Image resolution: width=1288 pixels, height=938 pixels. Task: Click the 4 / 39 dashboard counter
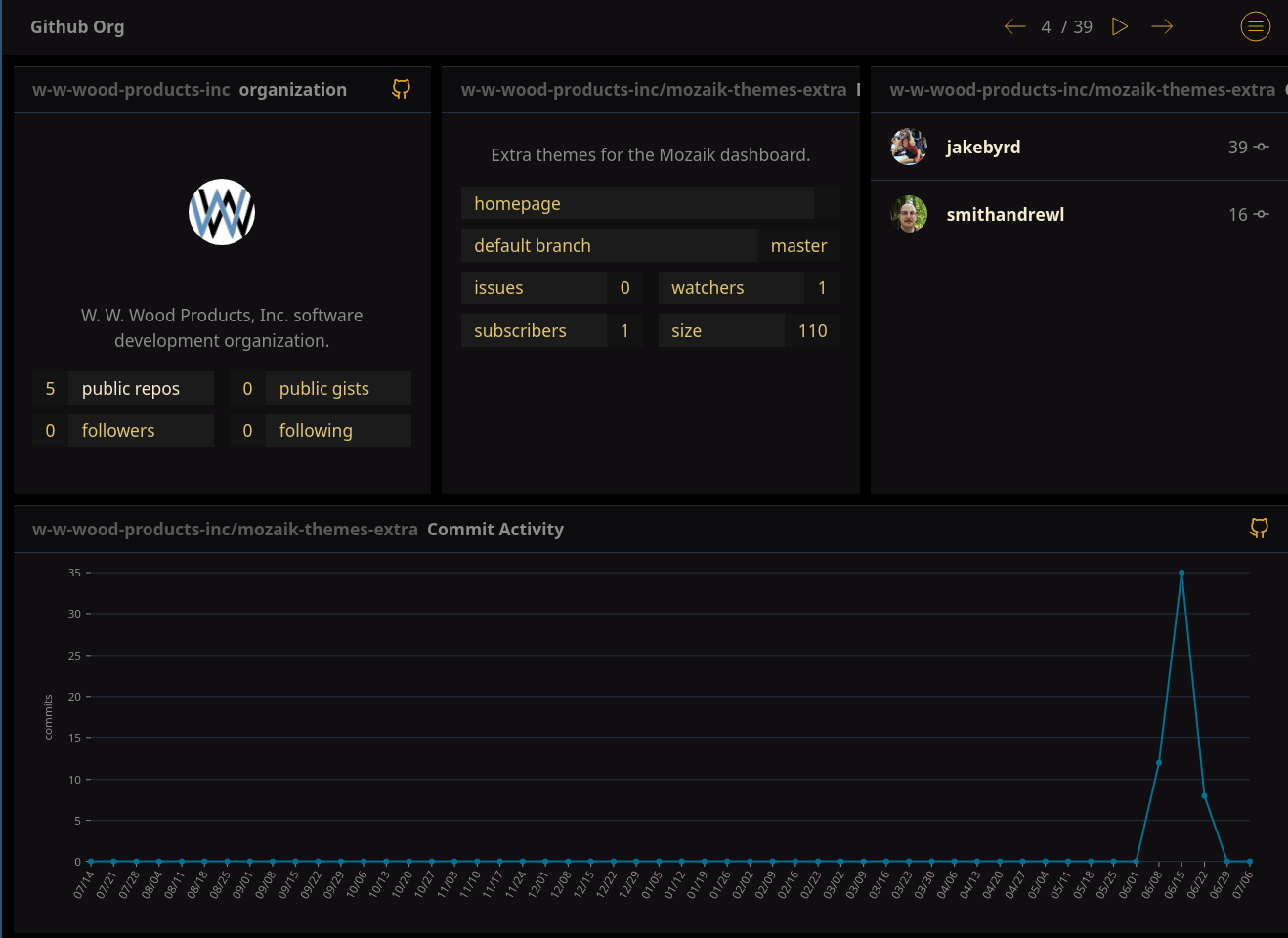(x=1067, y=26)
